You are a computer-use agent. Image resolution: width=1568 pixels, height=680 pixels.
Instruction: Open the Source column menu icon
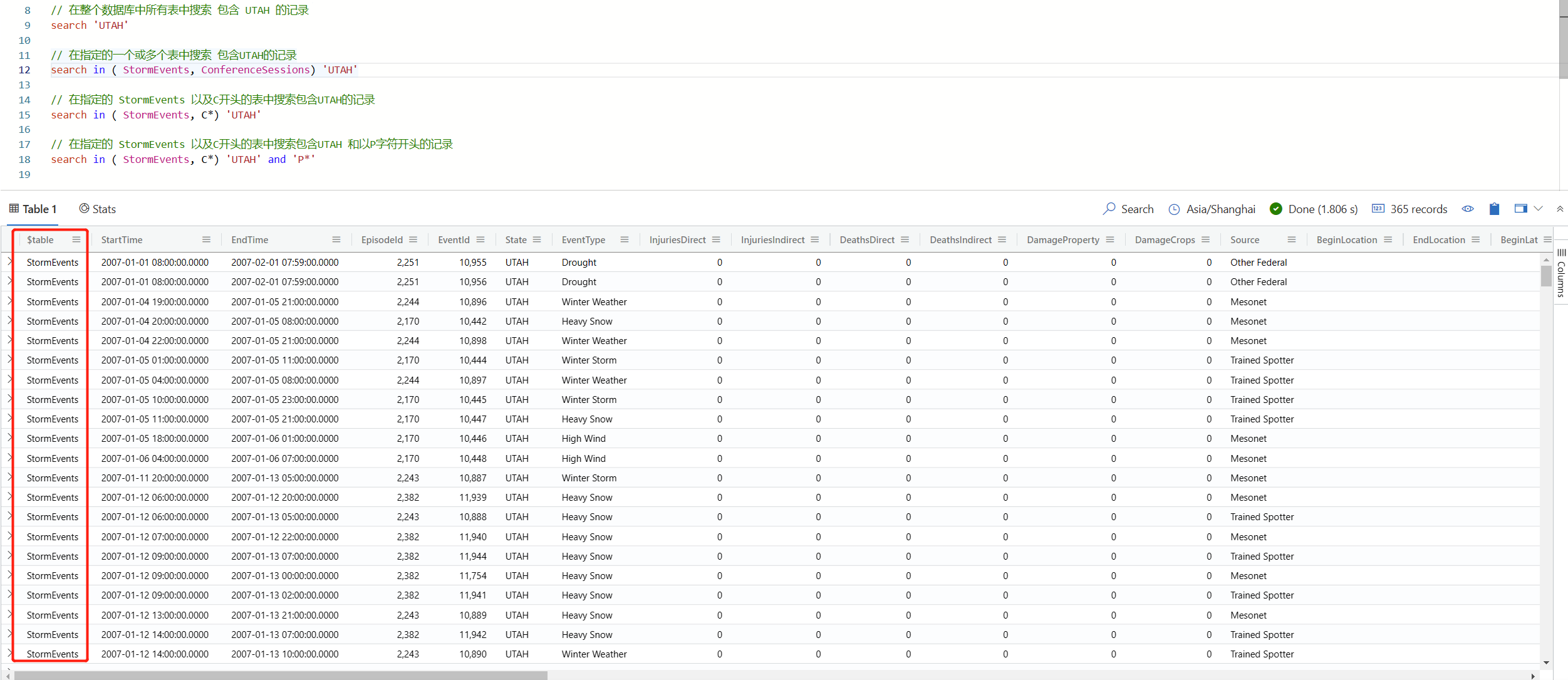tap(1291, 239)
